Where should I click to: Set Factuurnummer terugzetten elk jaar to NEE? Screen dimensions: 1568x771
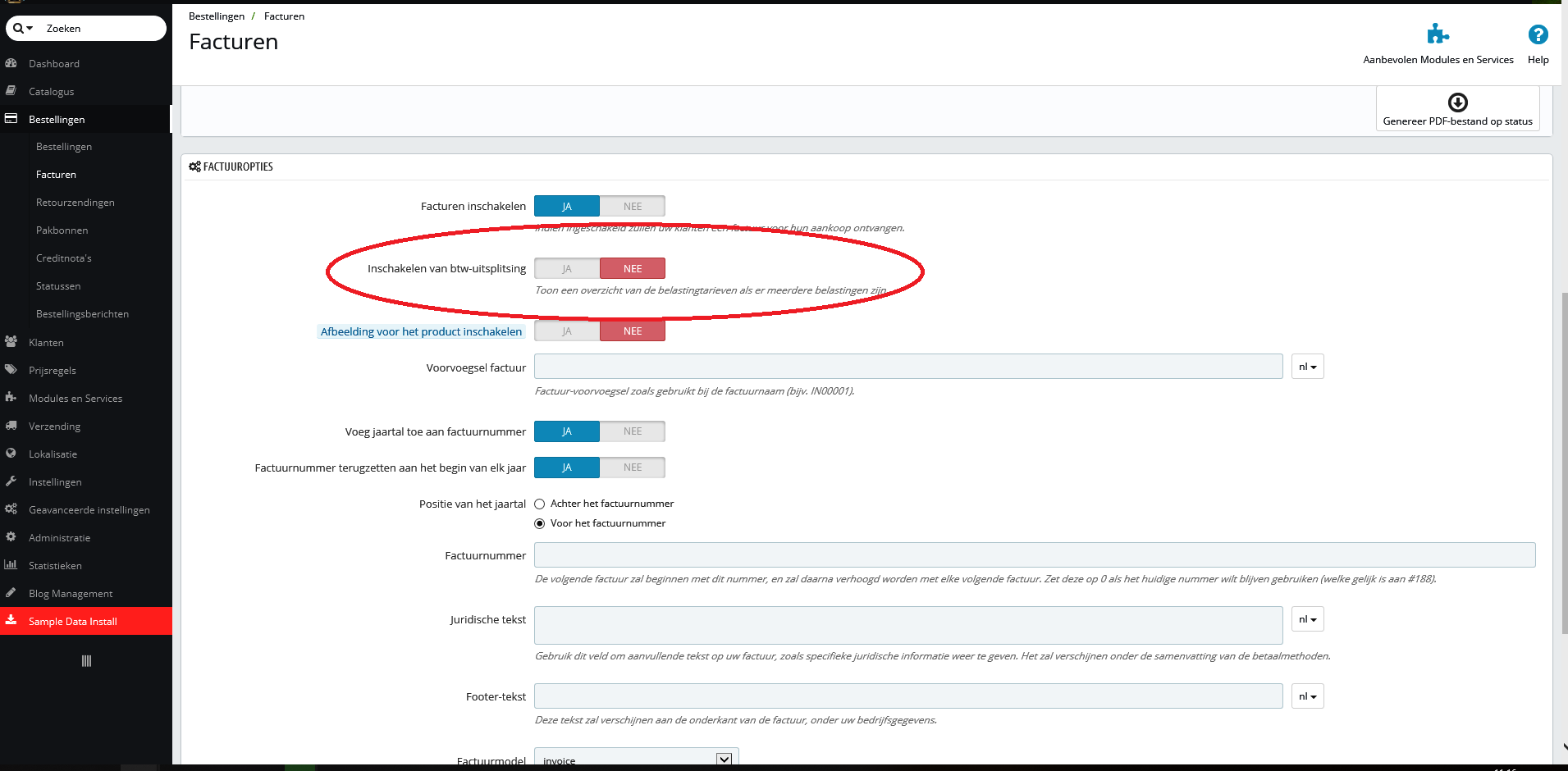[x=633, y=468]
